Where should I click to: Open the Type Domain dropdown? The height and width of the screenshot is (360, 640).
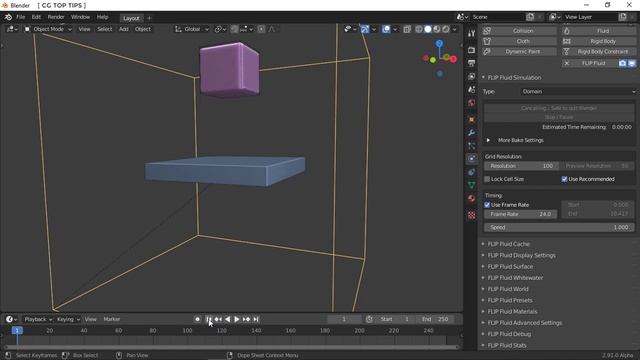click(x=578, y=91)
